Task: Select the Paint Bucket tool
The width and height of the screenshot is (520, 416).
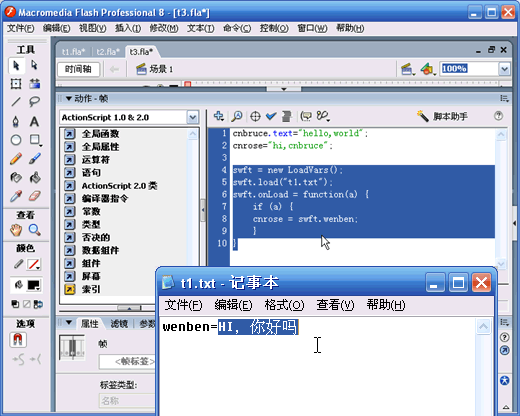Action: pyautogui.click(x=34, y=177)
